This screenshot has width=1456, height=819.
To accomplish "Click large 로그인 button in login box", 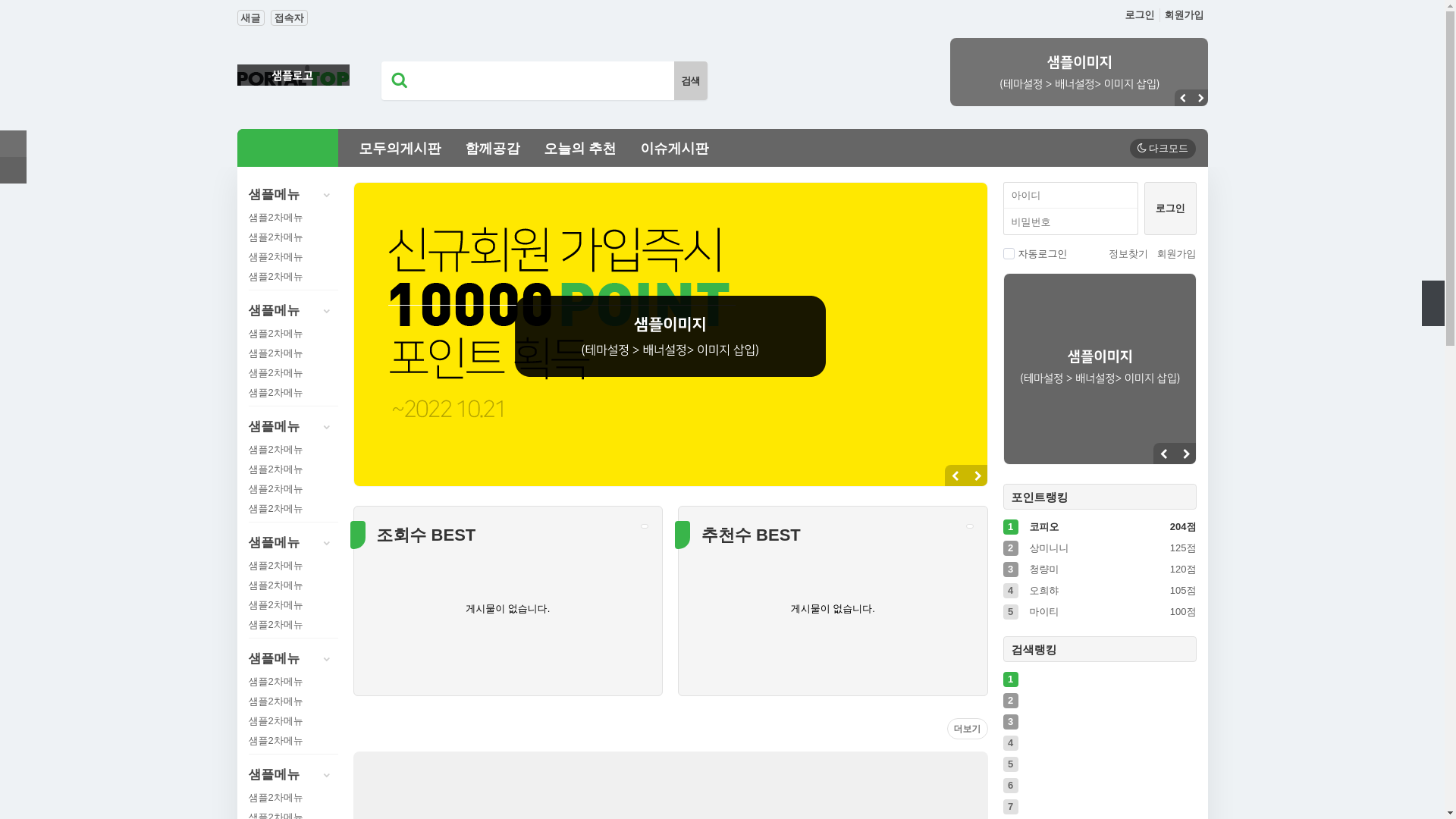I will point(1170,209).
